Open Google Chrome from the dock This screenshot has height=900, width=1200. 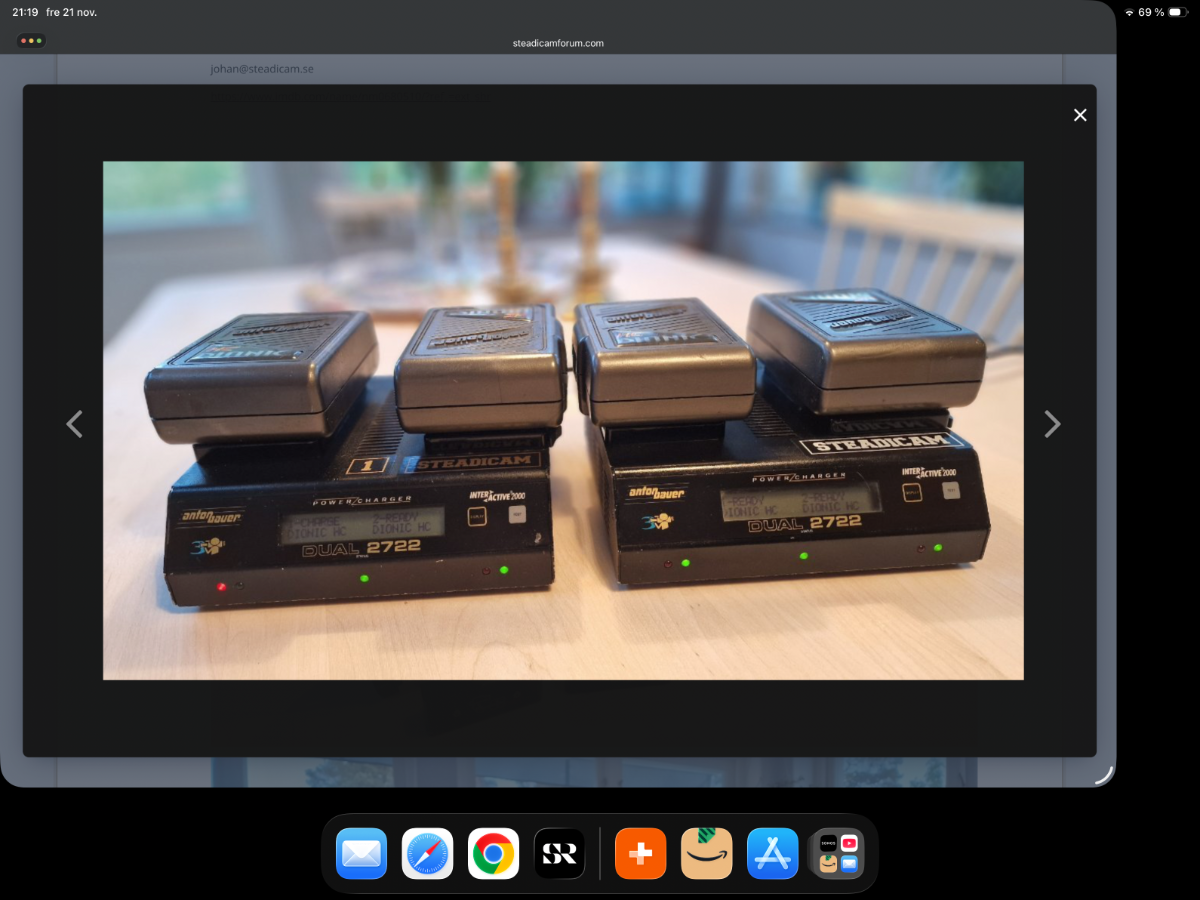[493, 854]
